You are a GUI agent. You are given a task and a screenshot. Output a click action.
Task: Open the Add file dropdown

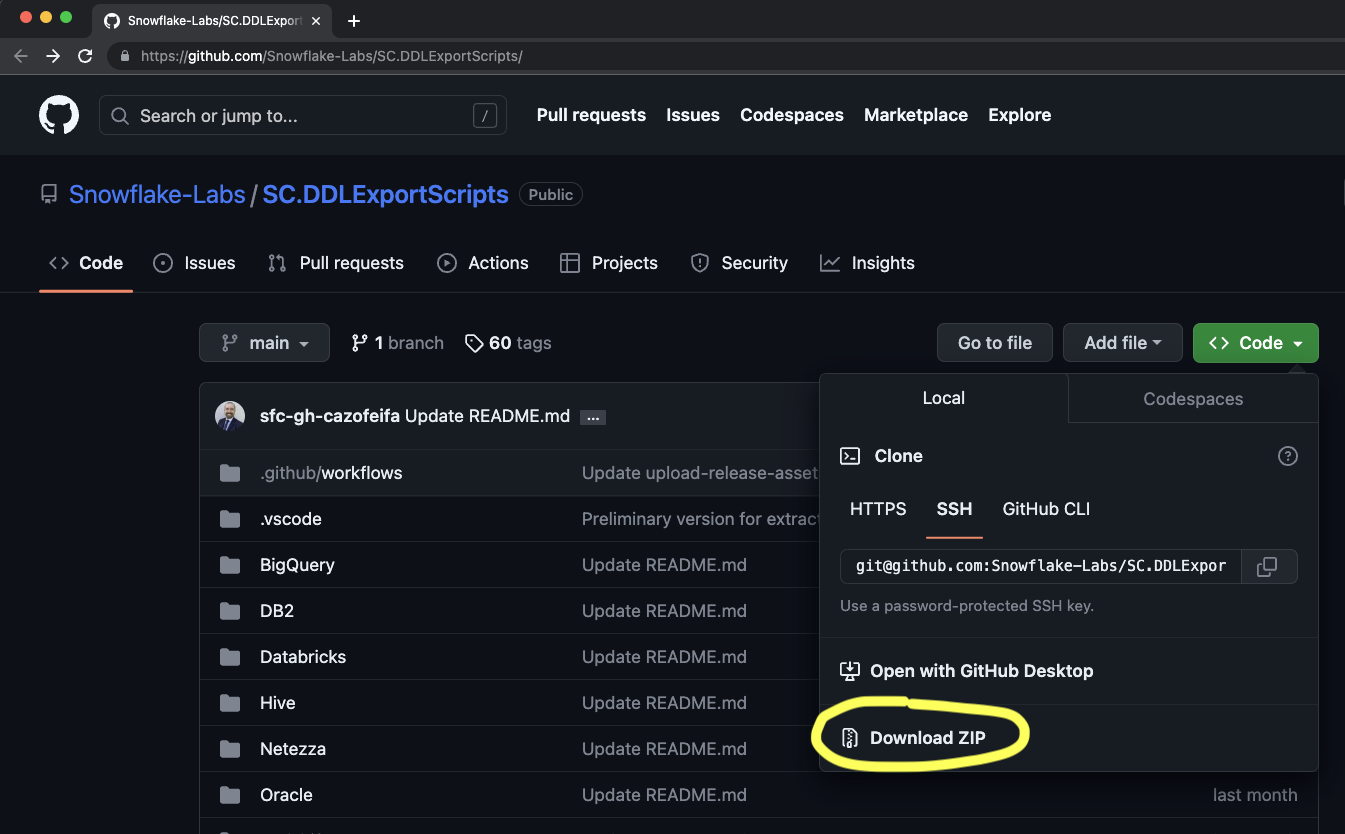click(x=1122, y=342)
